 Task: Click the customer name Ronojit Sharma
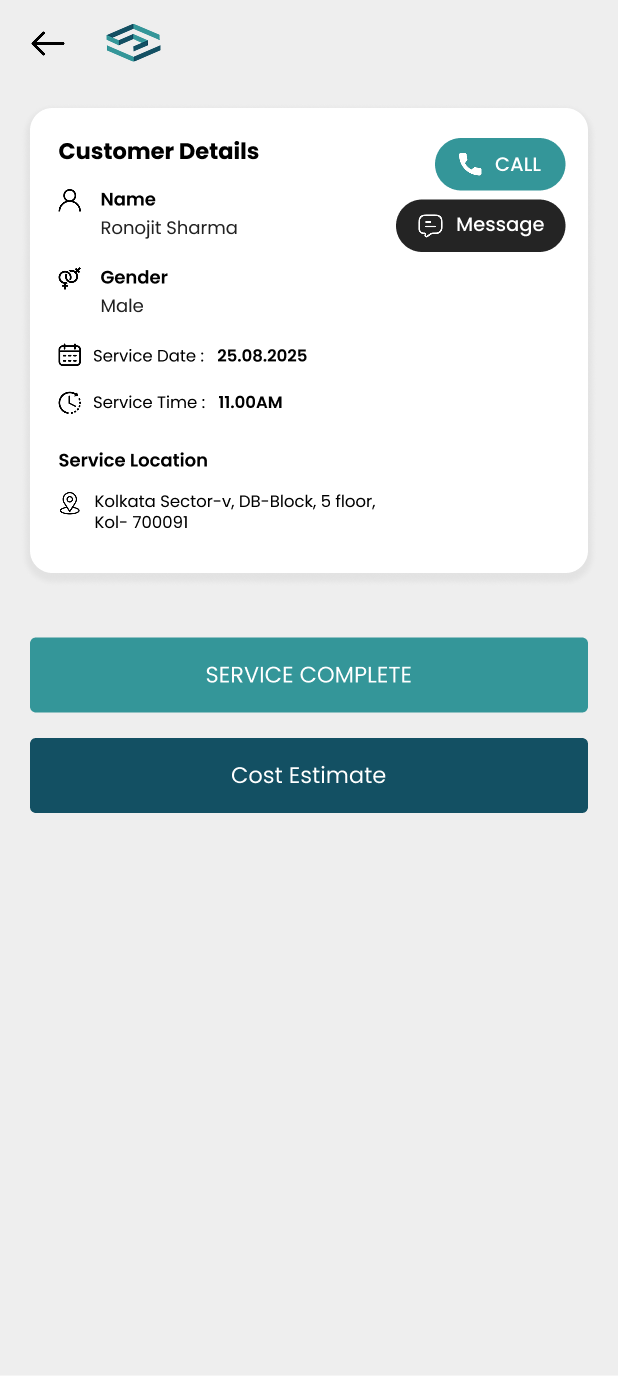click(169, 228)
